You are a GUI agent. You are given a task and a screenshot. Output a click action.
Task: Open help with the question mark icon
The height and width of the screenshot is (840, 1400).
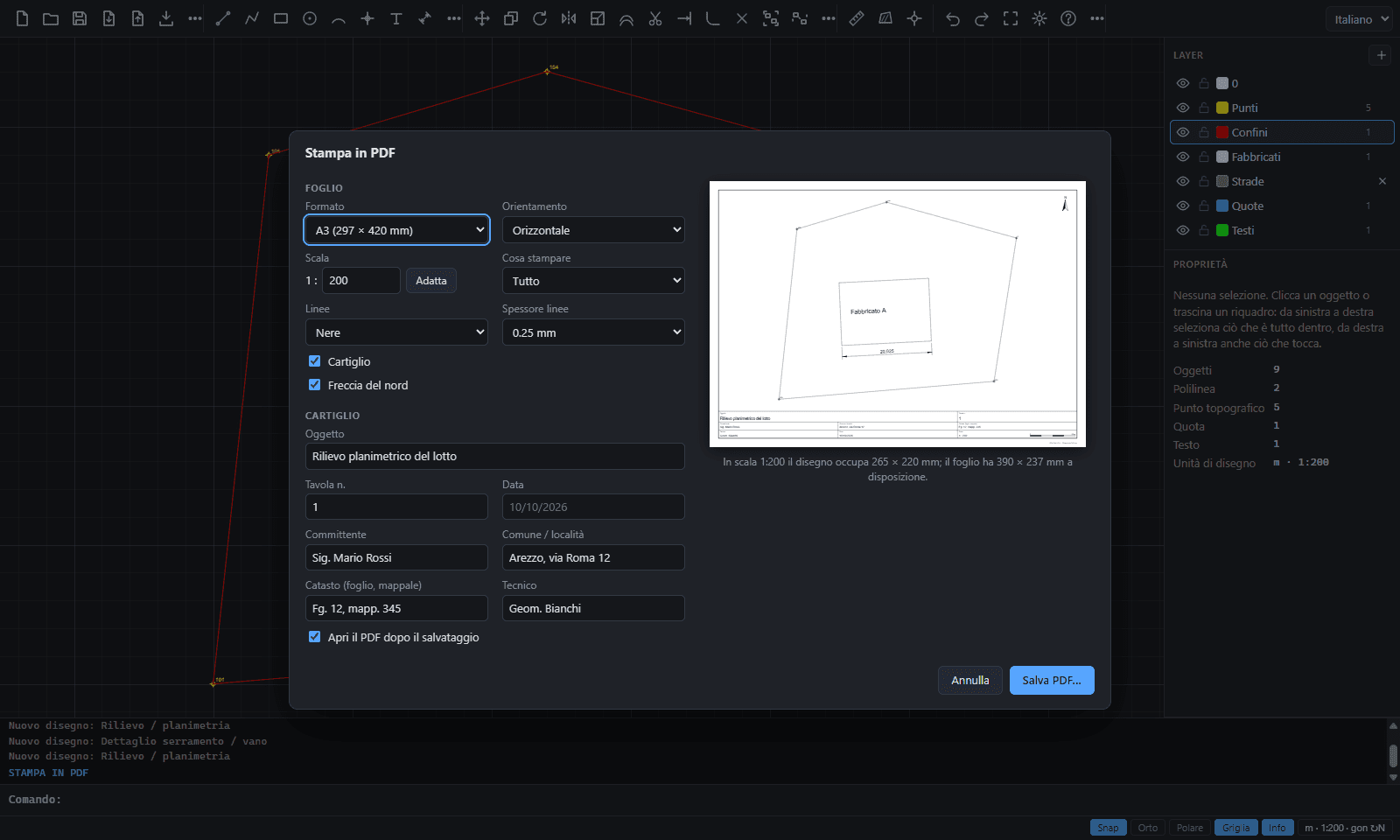[x=1068, y=18]
